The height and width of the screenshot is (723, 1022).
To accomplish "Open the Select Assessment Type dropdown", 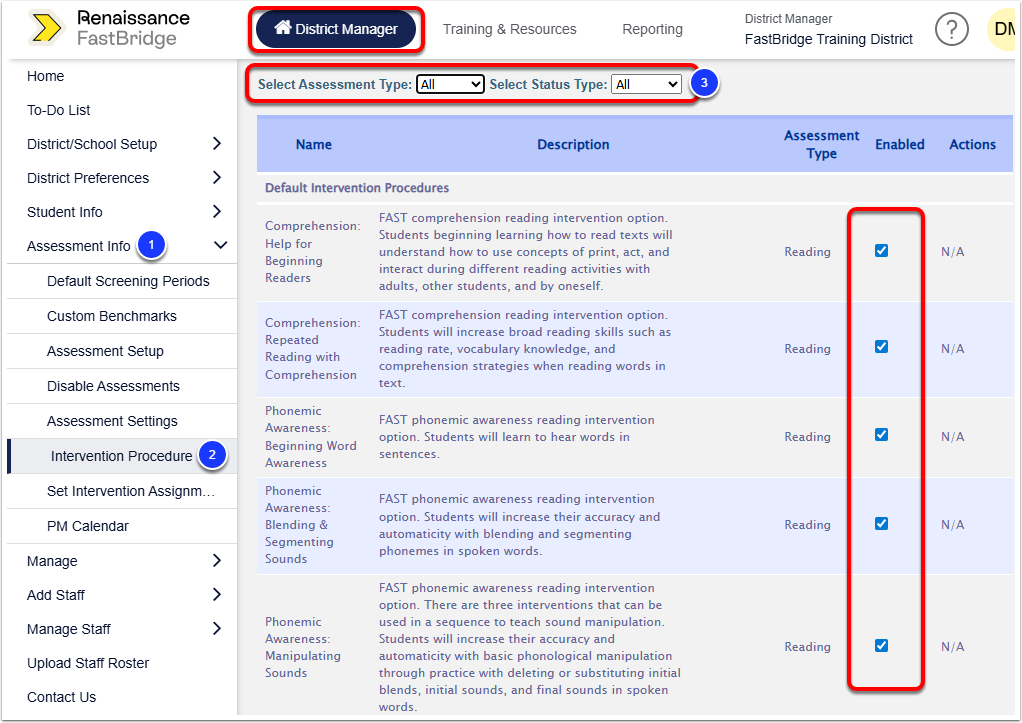I will click(450, 84).
